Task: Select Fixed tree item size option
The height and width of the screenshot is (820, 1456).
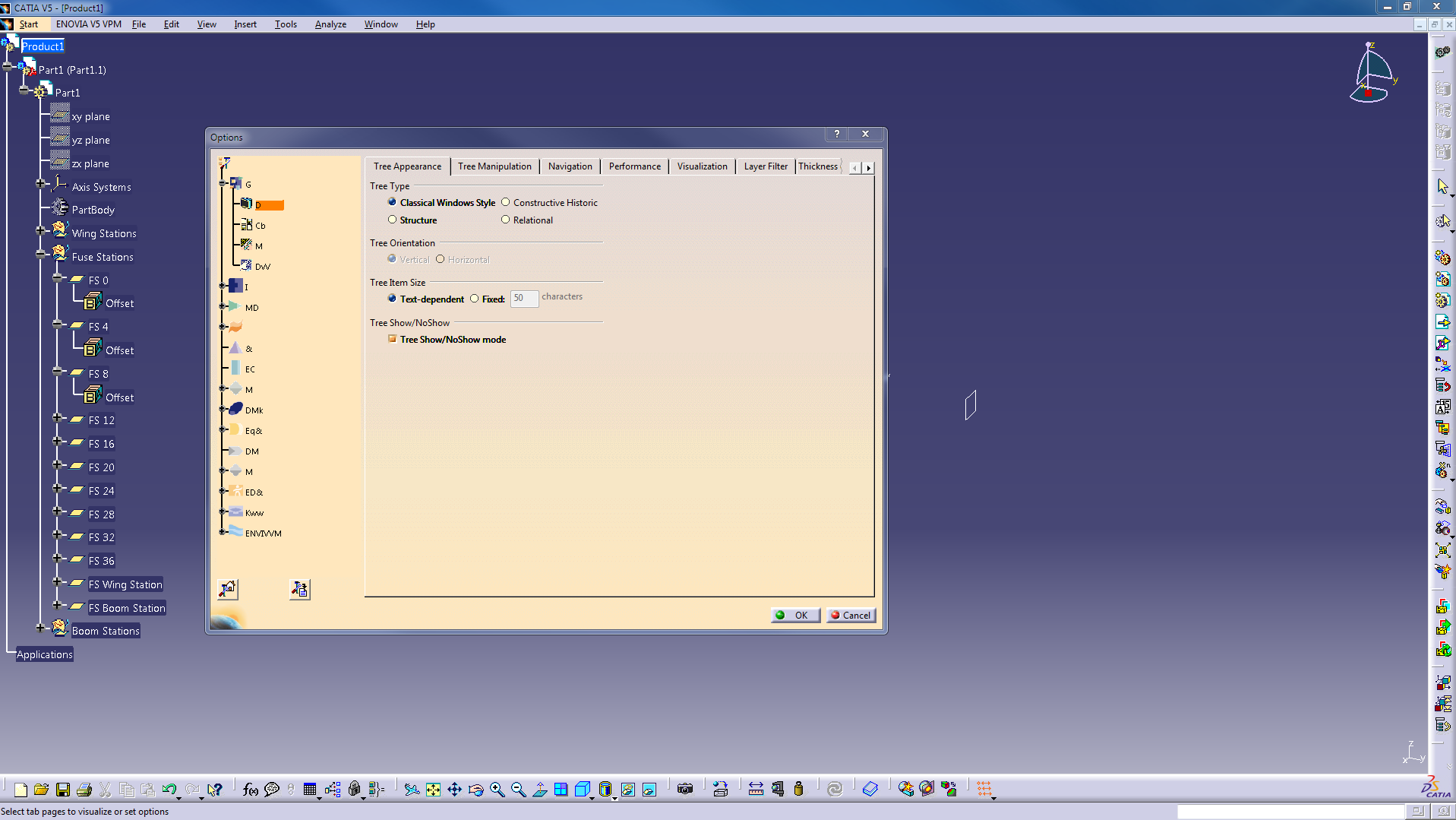Action: [x=475, y=299]
